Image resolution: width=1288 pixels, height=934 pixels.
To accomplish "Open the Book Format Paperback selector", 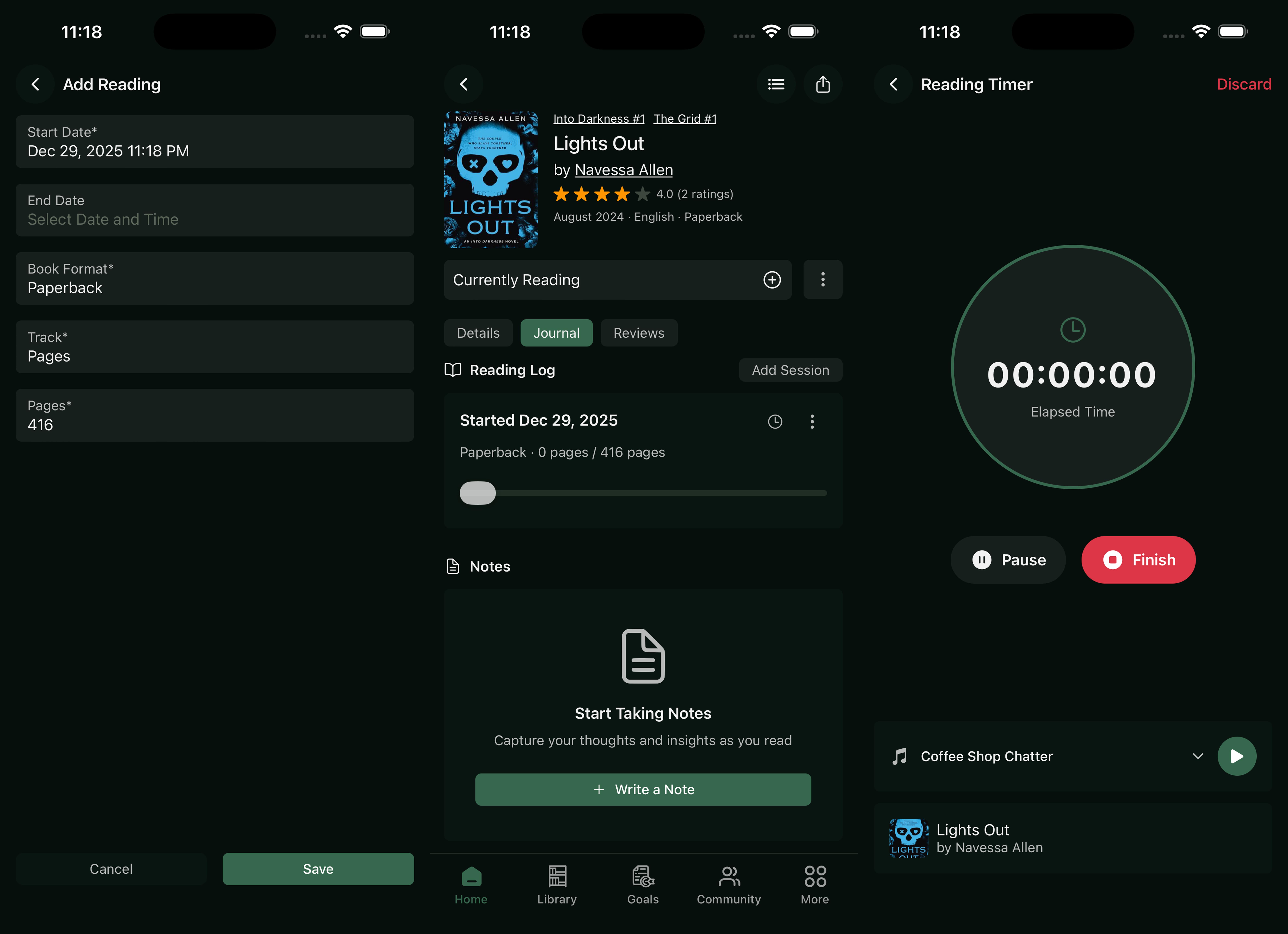I will [215, 278].
